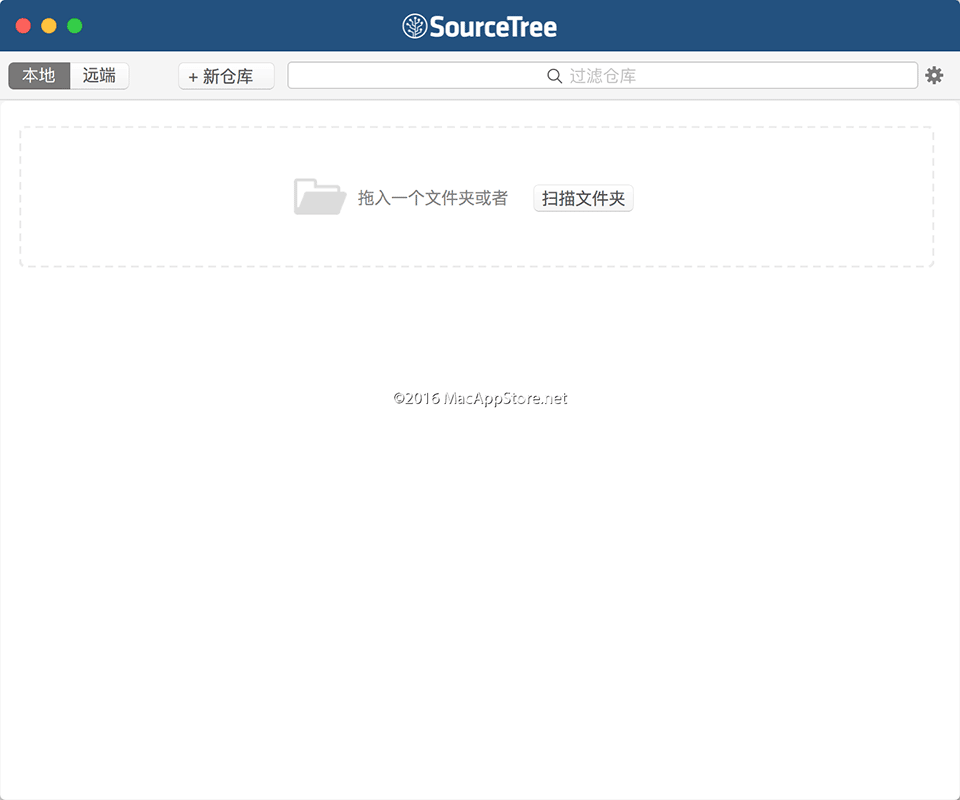This screenshot has width=960, height=800.
Task: Close the window with the red button
Action: coord(23,26)
